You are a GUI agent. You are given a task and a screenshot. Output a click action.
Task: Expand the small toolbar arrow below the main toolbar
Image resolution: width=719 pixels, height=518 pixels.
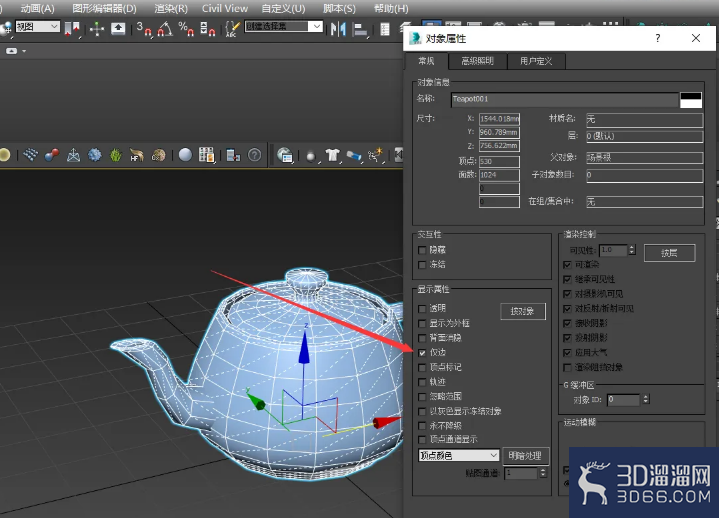24,51
